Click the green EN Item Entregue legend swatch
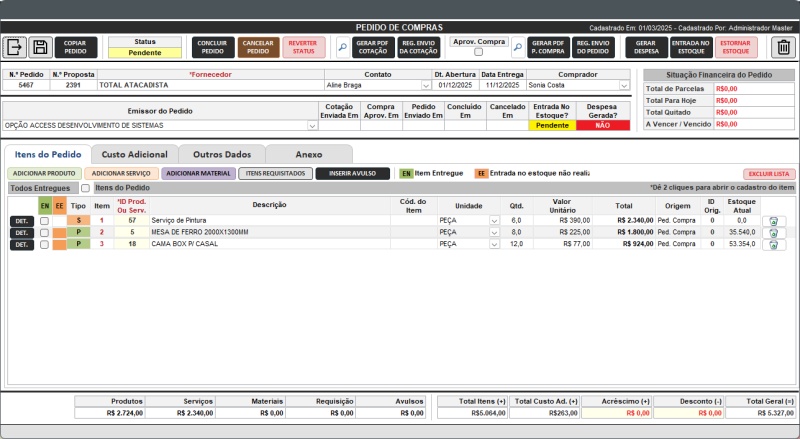The width and height of the screenshot is (800, 439). pyautogui.click(x=406, y=174)
